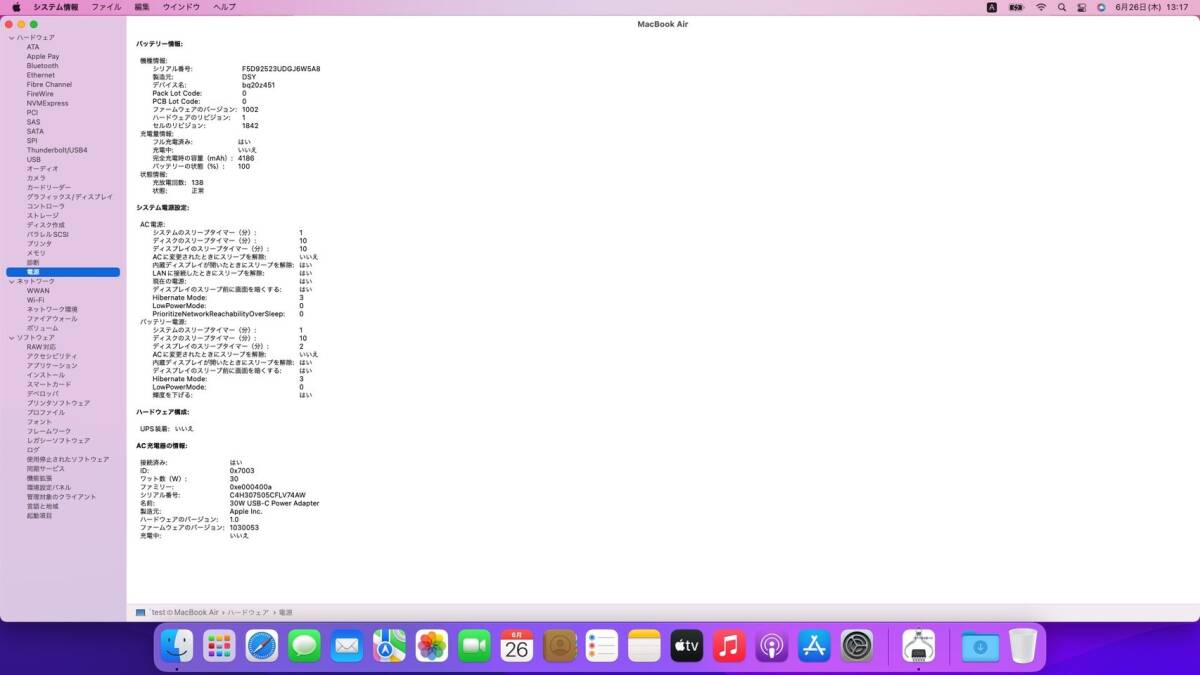The width and height of the screenshot is (1200, 675).
Task: Select Ethernet in the sidebar
Action: coord(41,75)
